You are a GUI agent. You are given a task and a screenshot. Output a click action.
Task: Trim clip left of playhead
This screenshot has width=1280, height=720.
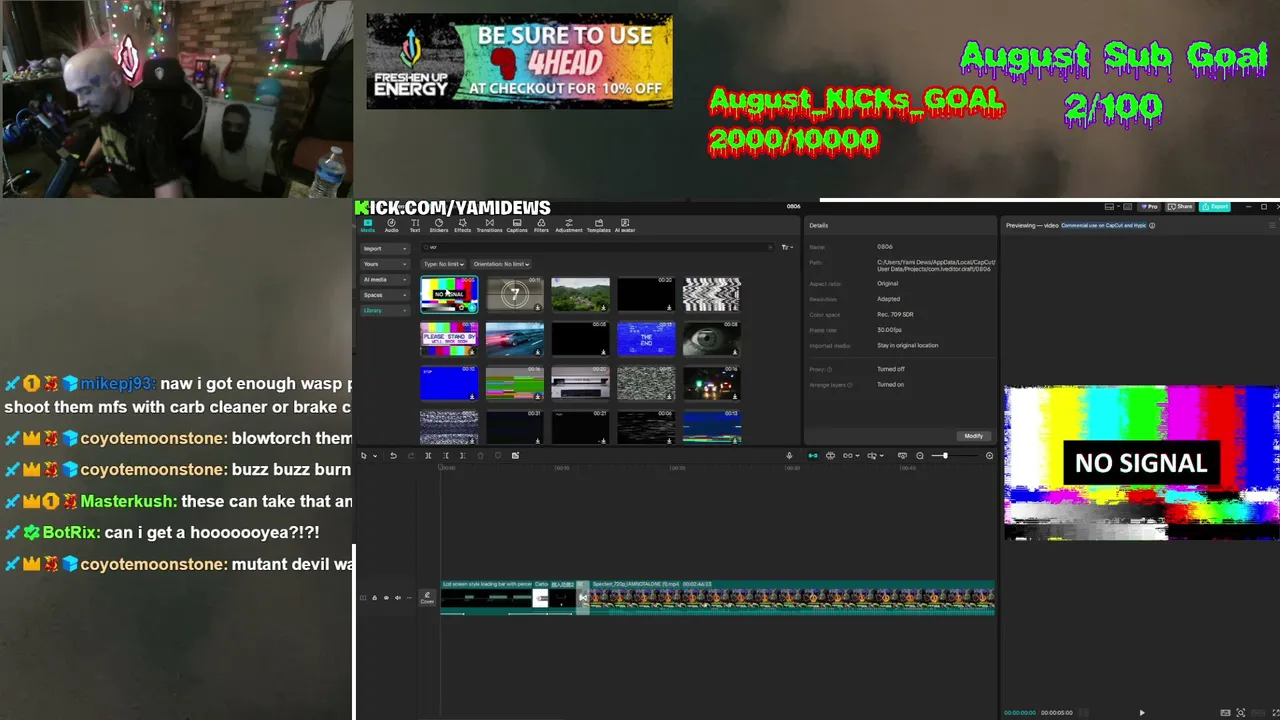point(446,456)
